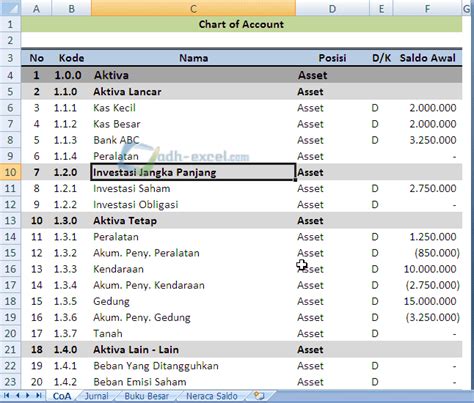This screenshot has width=474, height=403.
Task: Select the CoA sheet tab
Action: pos(62,396)
